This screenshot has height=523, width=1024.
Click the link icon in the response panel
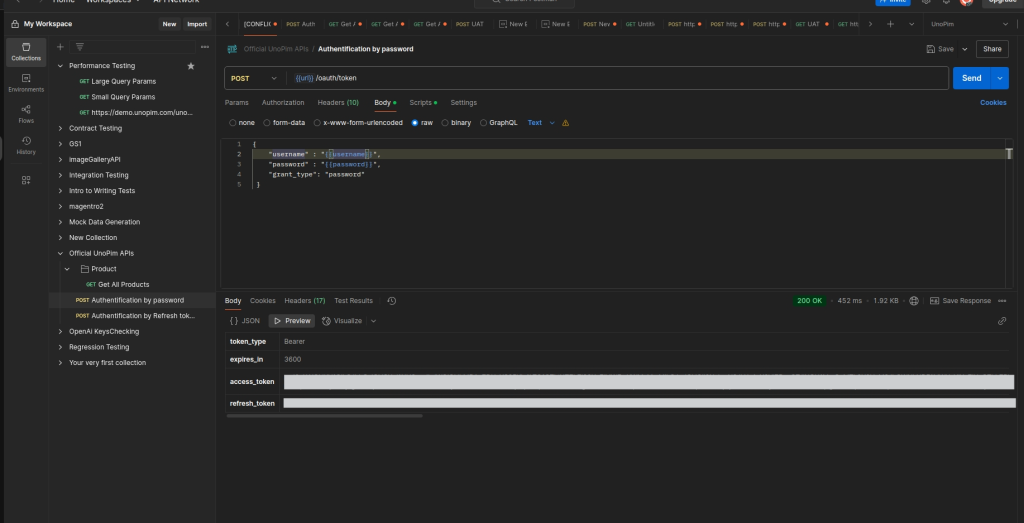pyautogui.click(x=1002, y=321)
